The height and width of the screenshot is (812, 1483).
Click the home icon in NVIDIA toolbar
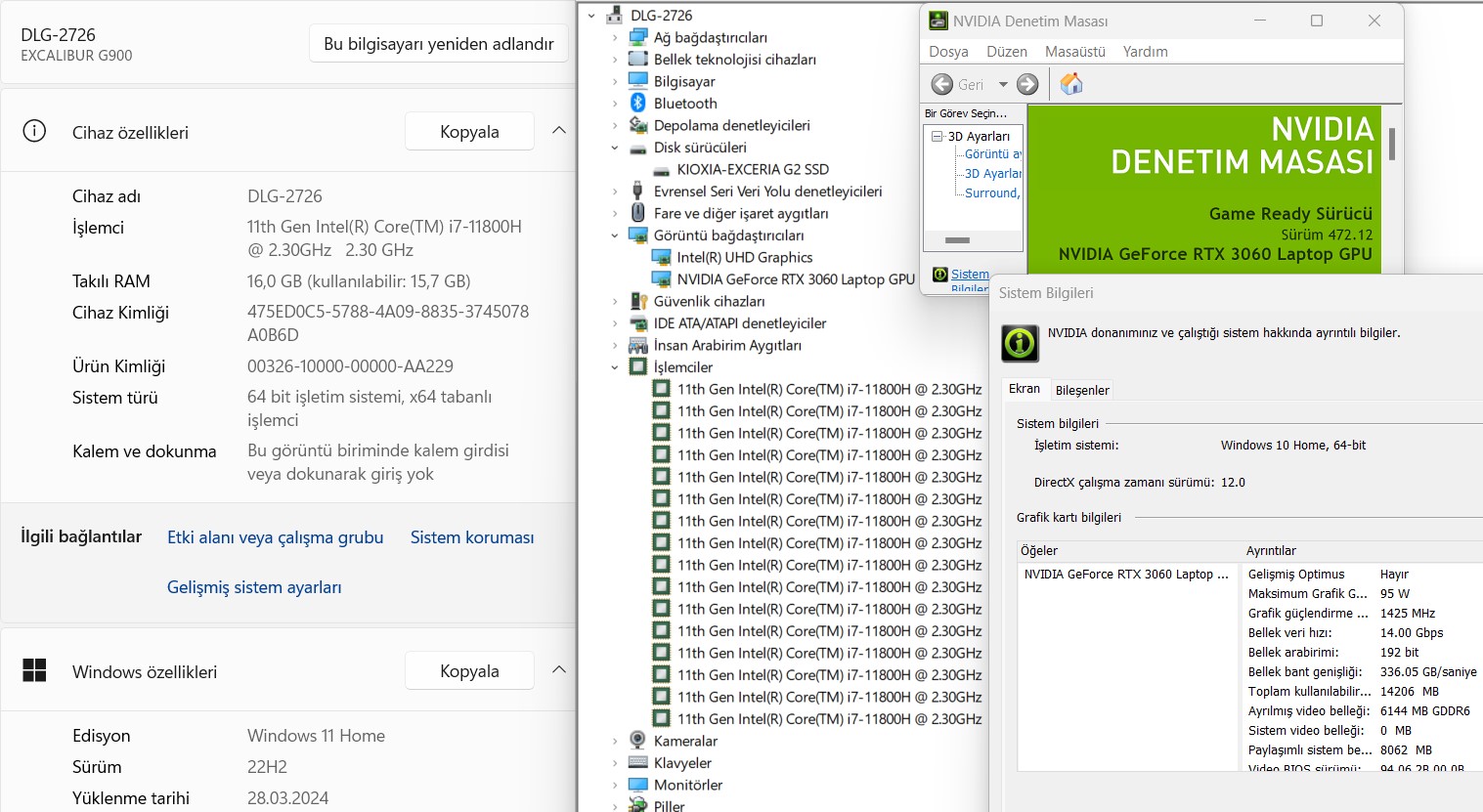coord(1071,84)
